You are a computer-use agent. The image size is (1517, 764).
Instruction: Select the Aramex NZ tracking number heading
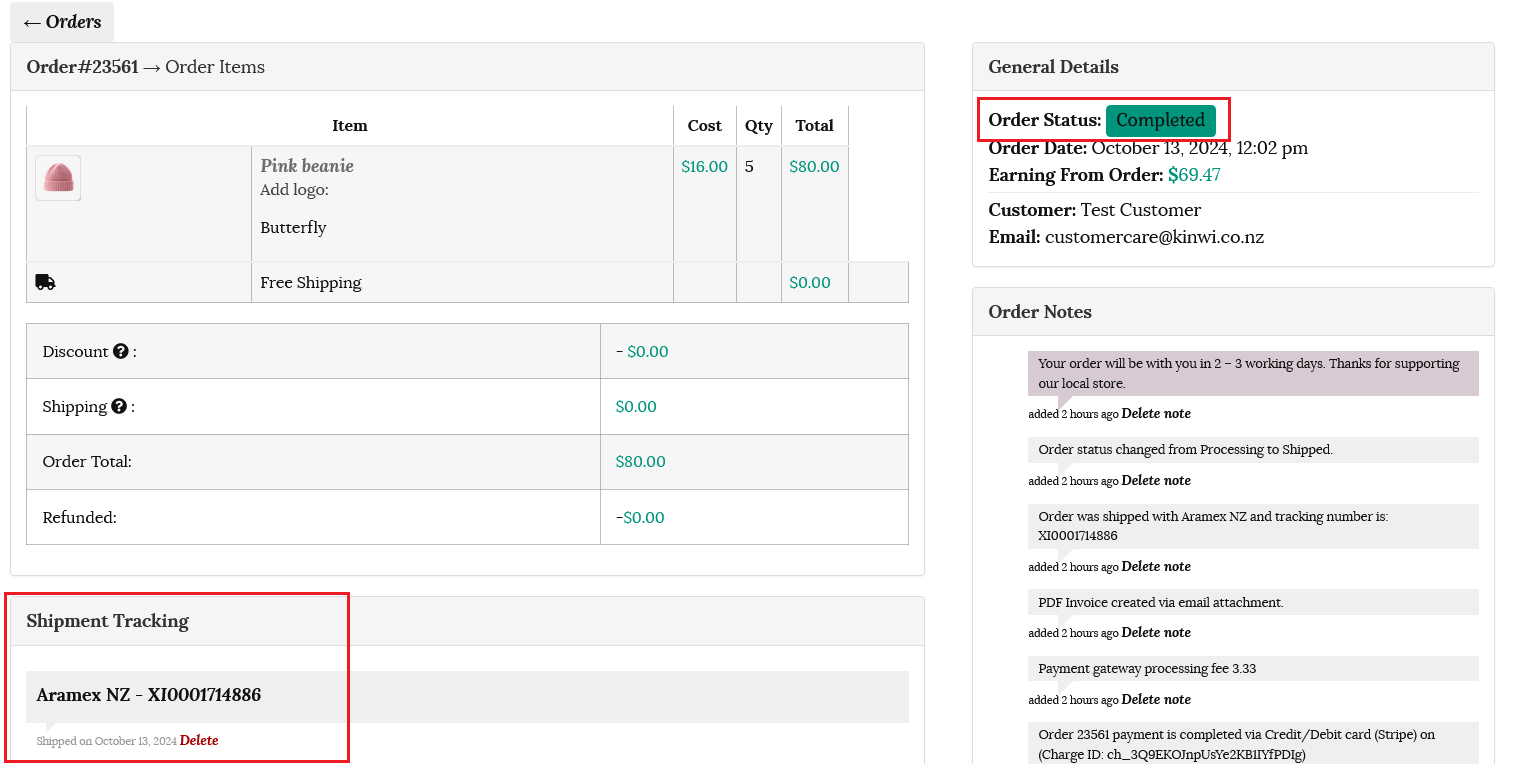(x=149, y=695)
